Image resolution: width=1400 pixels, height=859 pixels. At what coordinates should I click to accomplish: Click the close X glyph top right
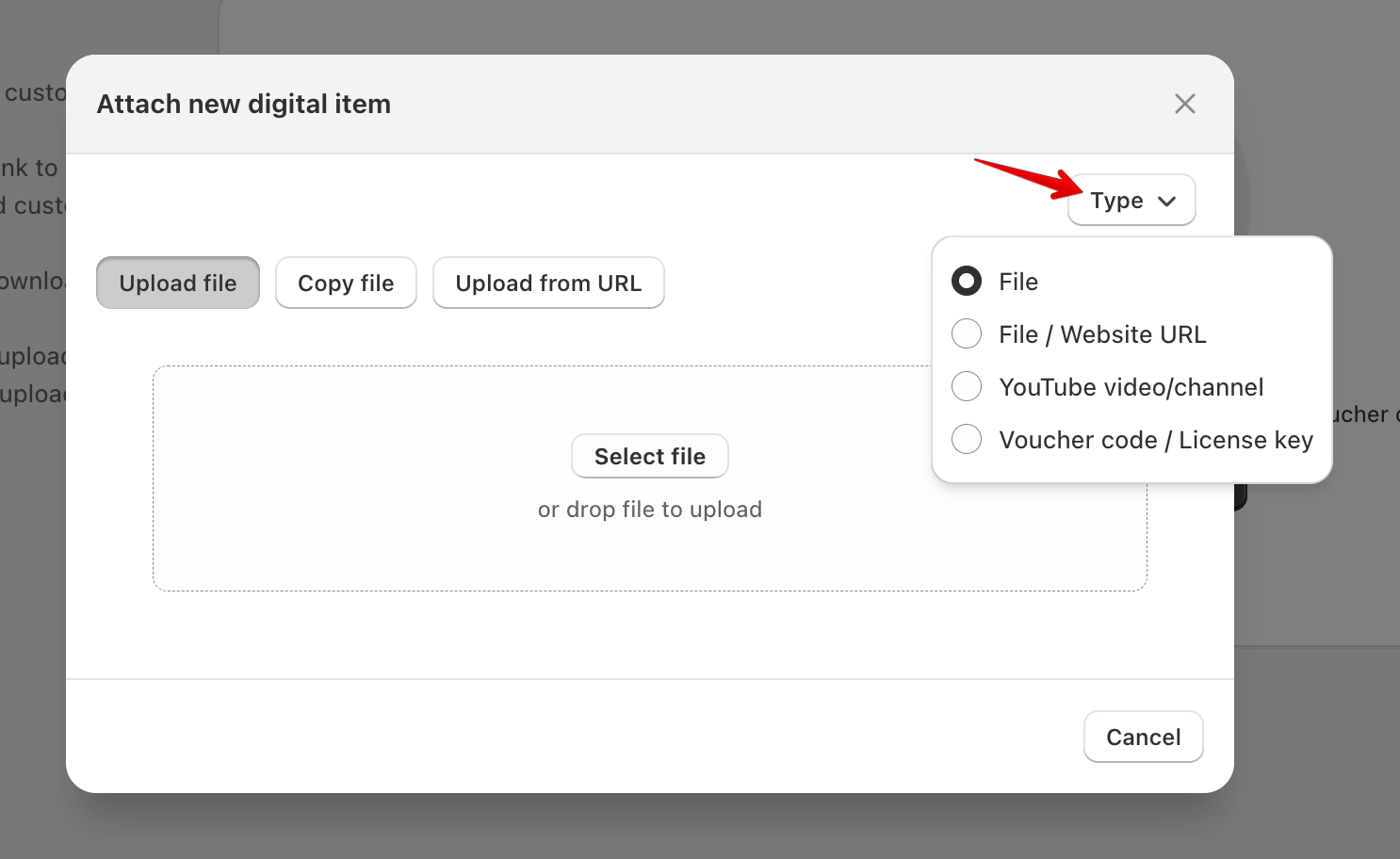pyautogui.click(x=1184, y=104)
